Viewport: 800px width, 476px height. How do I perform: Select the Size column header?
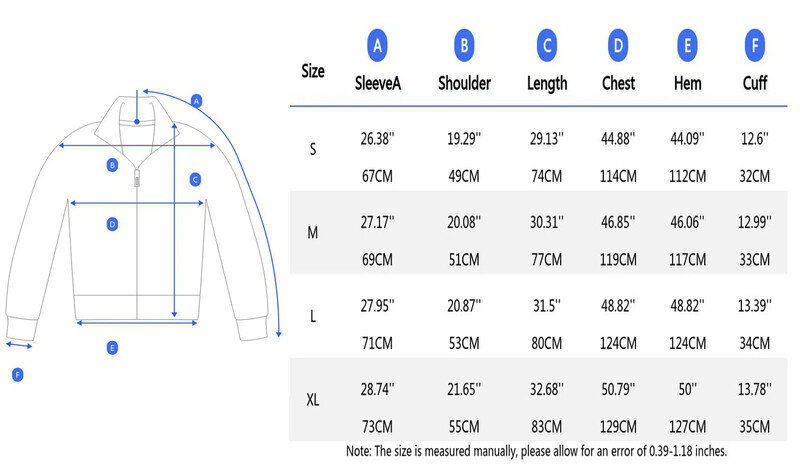(313, 71)
